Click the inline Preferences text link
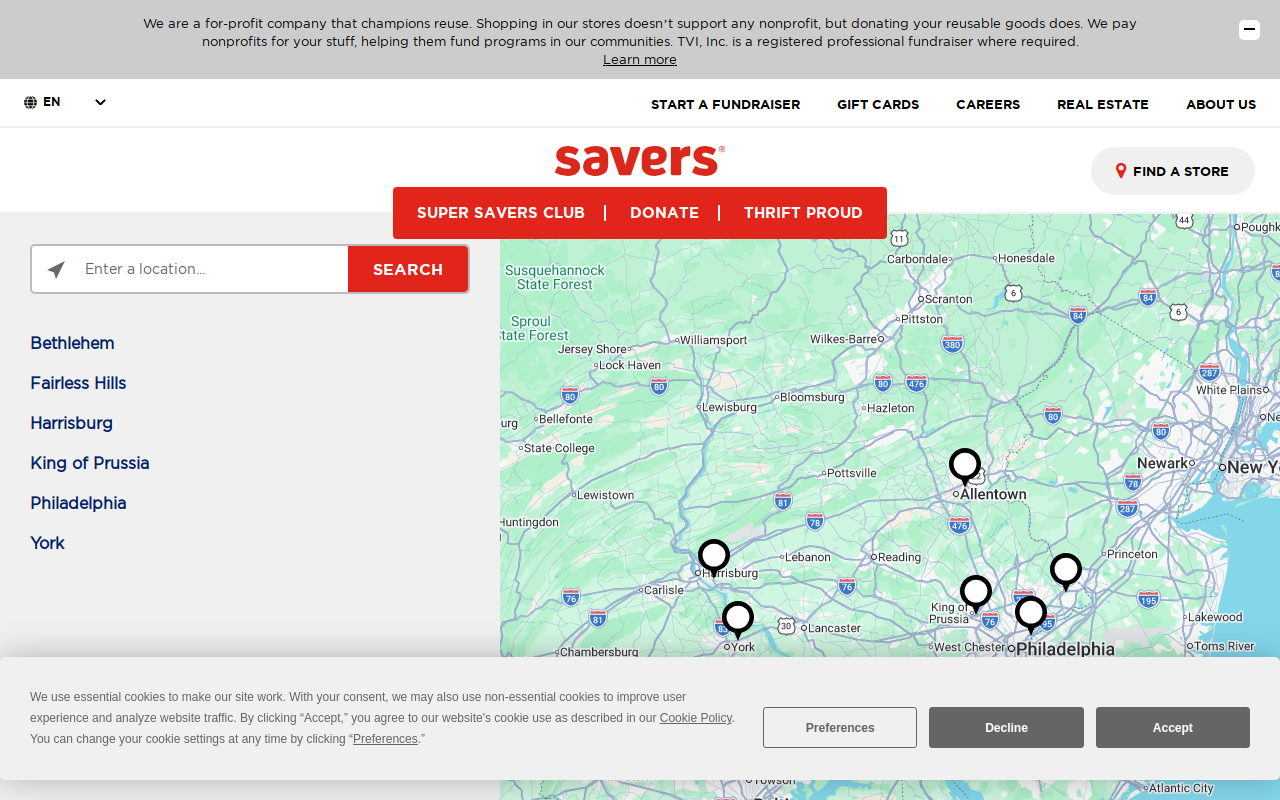1280x800 pixels. tap(385, 739)
